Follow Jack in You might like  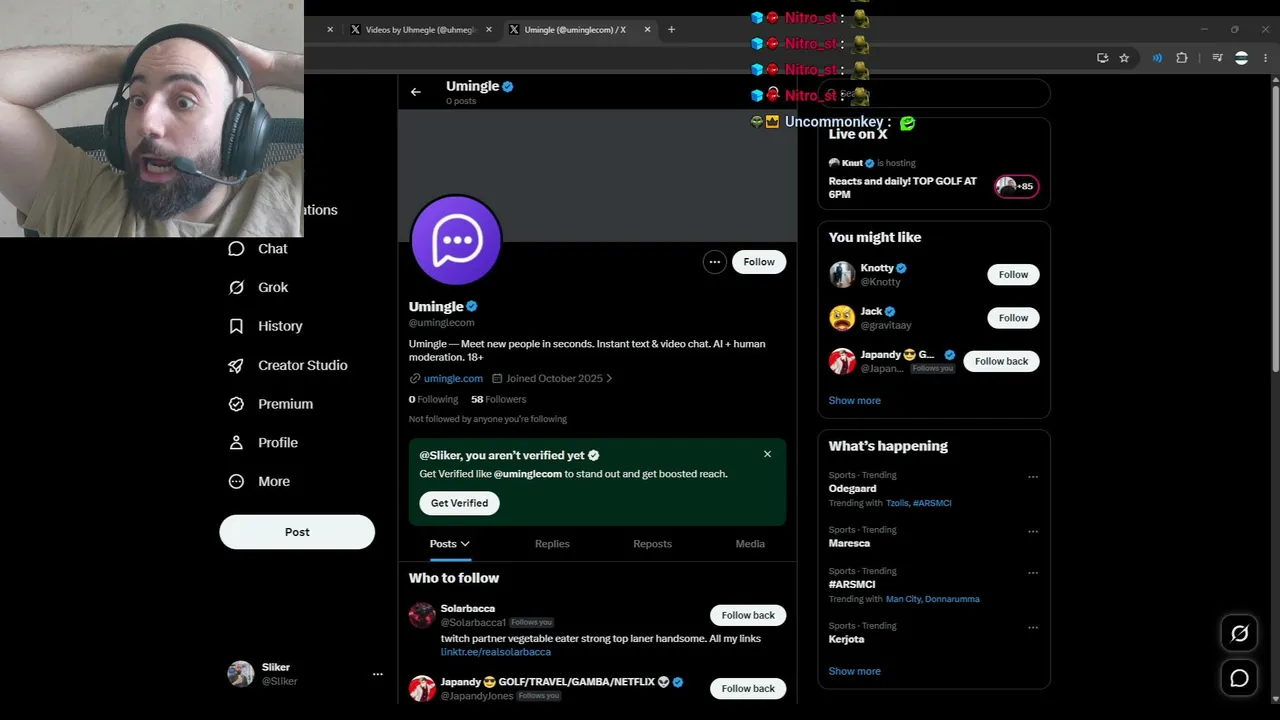tap(1013, 318)
